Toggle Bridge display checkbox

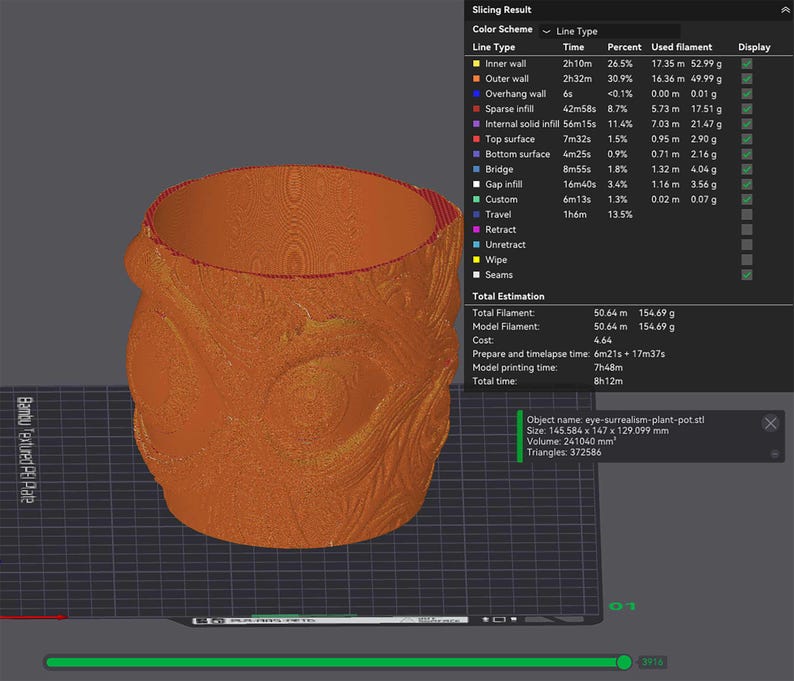(746, 169)
